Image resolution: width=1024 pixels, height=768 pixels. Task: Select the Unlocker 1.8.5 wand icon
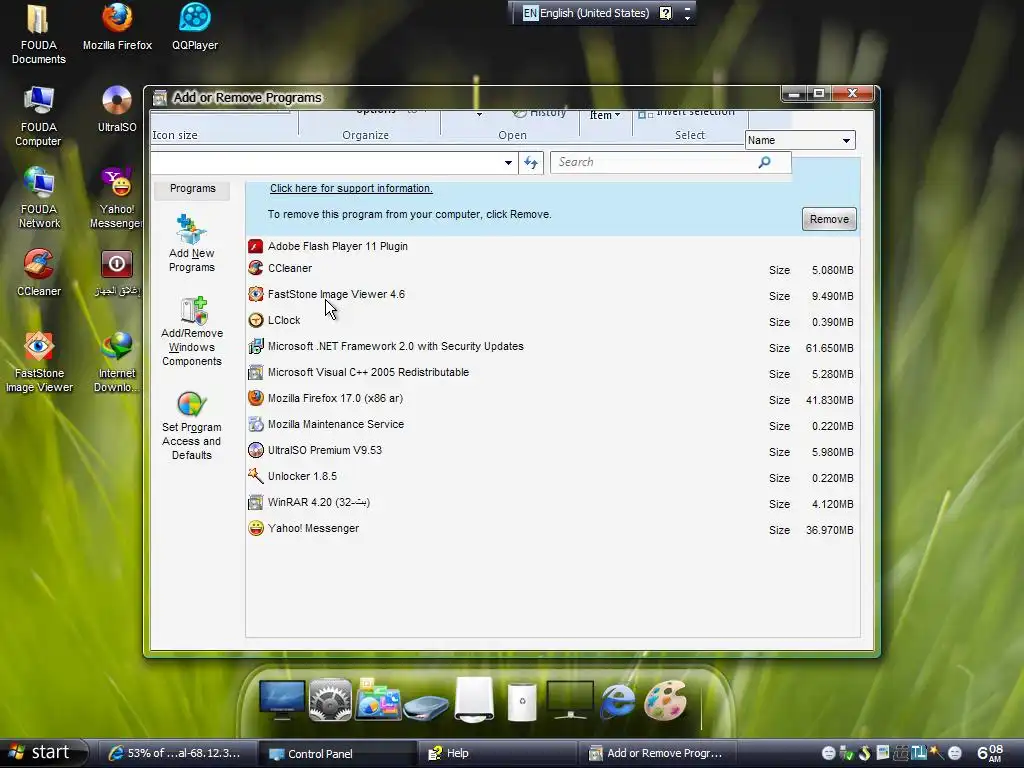[x=255, y=476]
